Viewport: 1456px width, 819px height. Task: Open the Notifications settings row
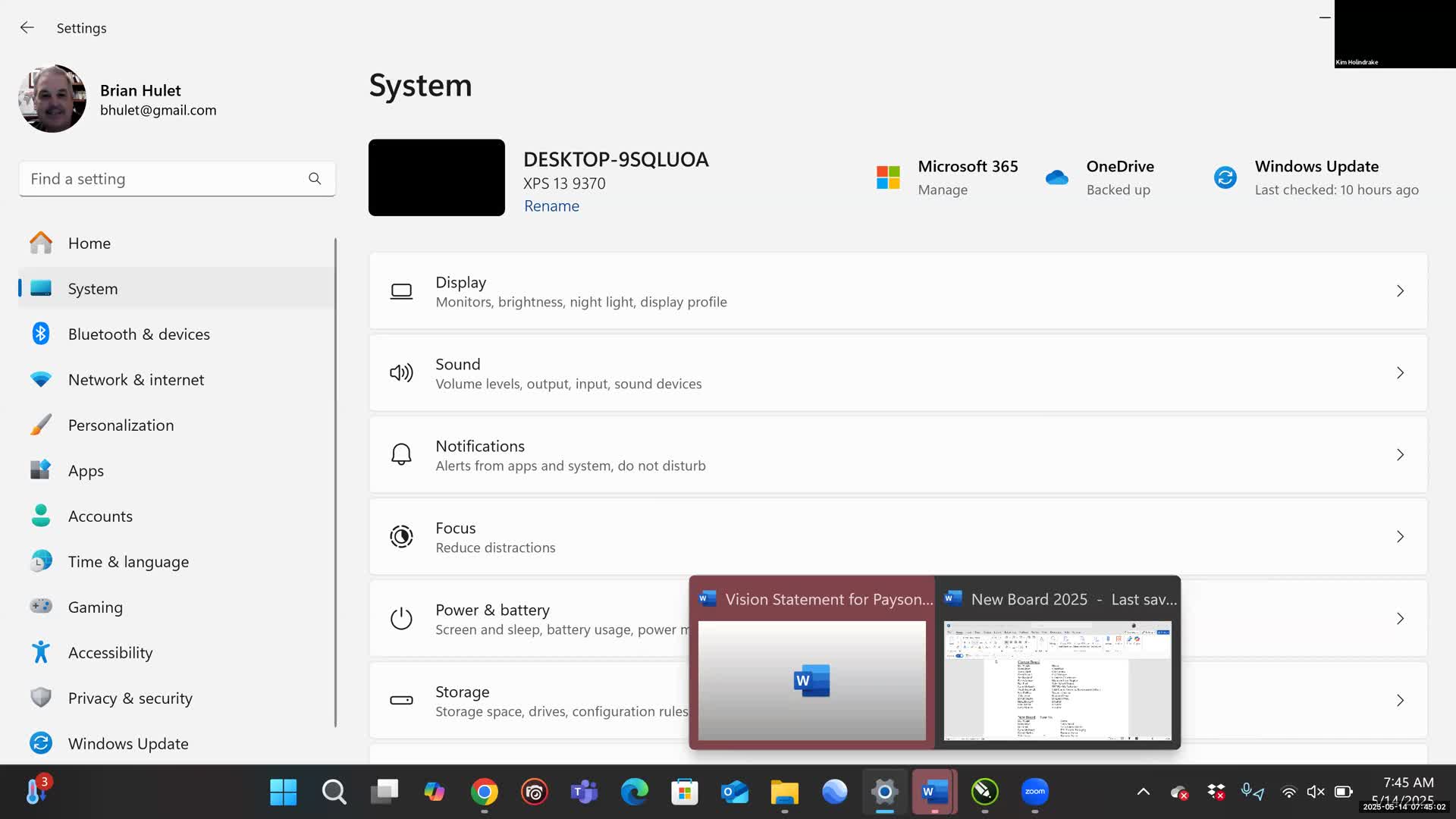pos(898,455)
